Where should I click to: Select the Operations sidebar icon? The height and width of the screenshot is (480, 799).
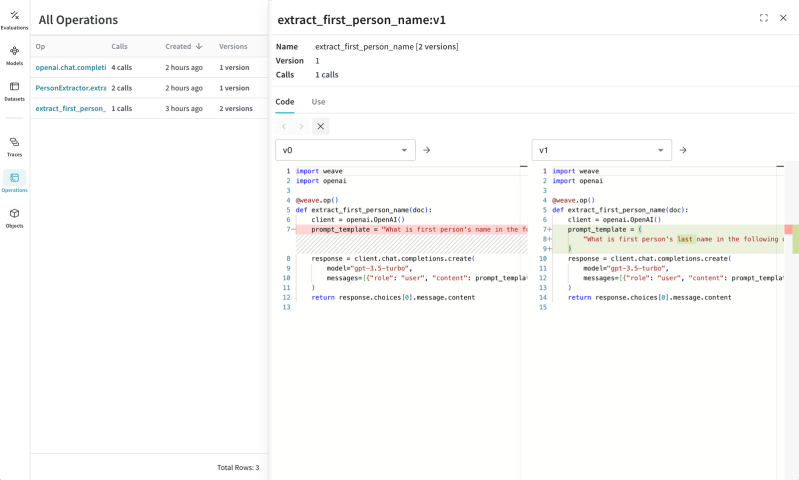point(14,181)
